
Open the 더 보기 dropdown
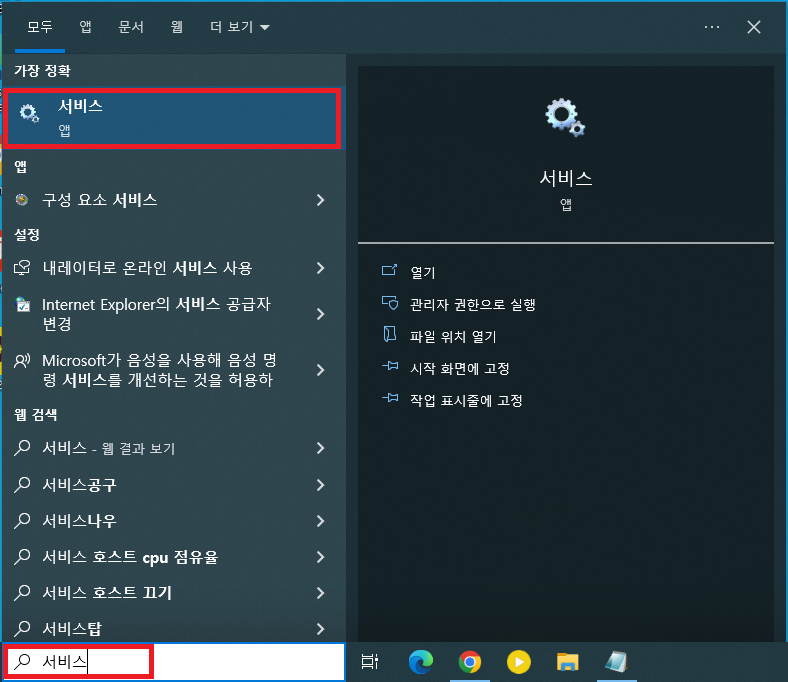(240, 27)
